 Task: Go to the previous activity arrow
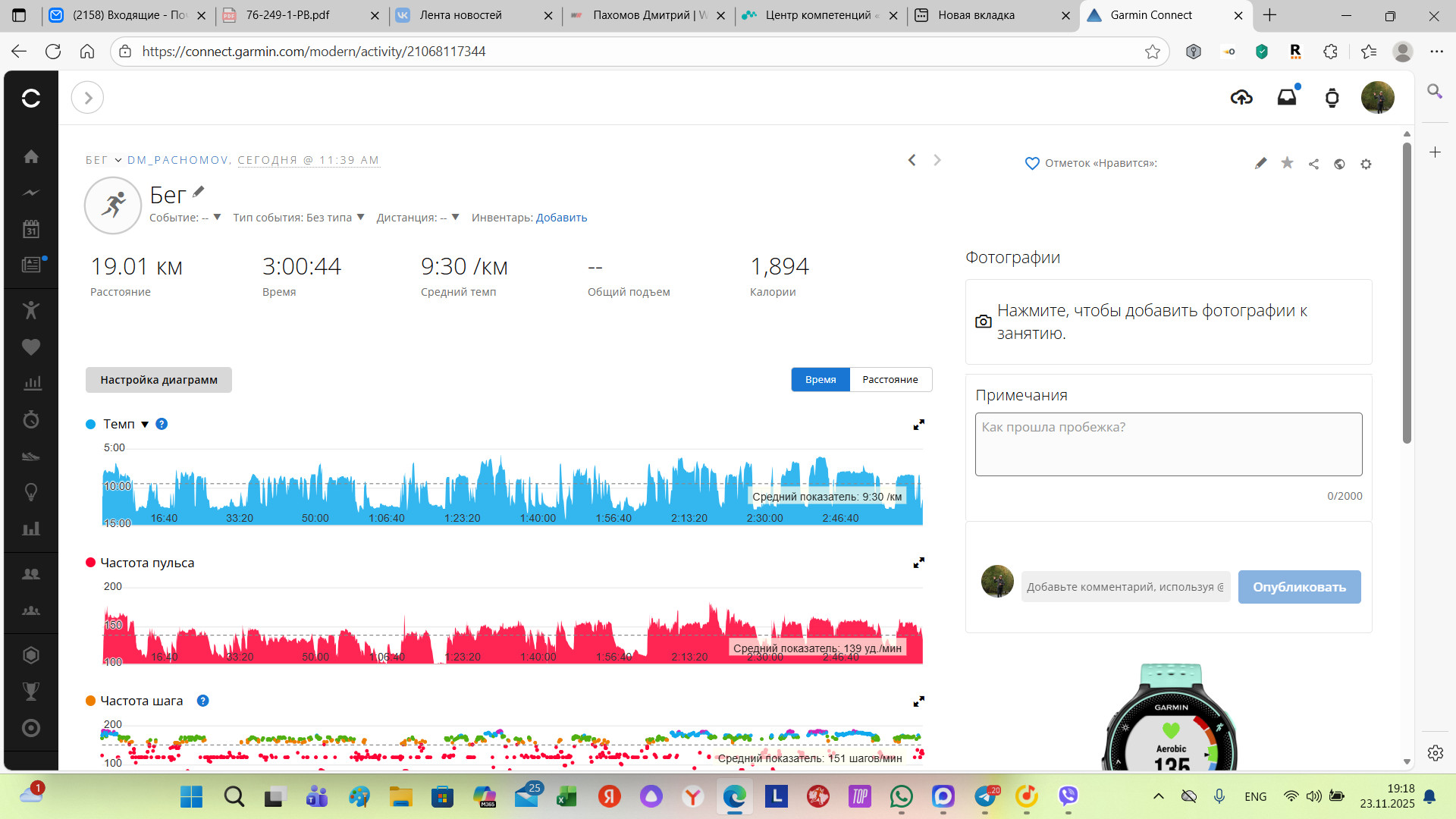[912, 160]
